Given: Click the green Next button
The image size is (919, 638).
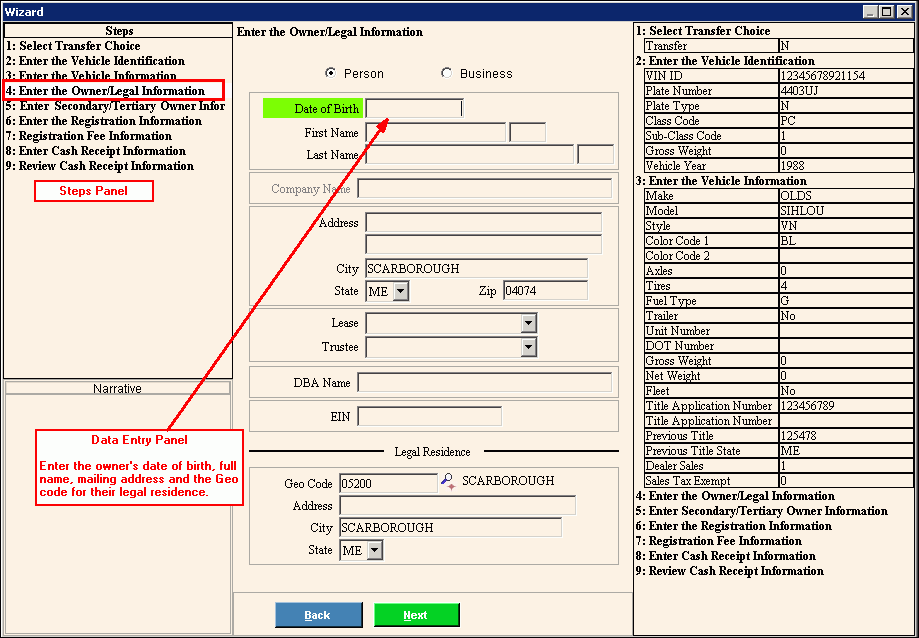Looking at the screenshot, I should 417,615.
